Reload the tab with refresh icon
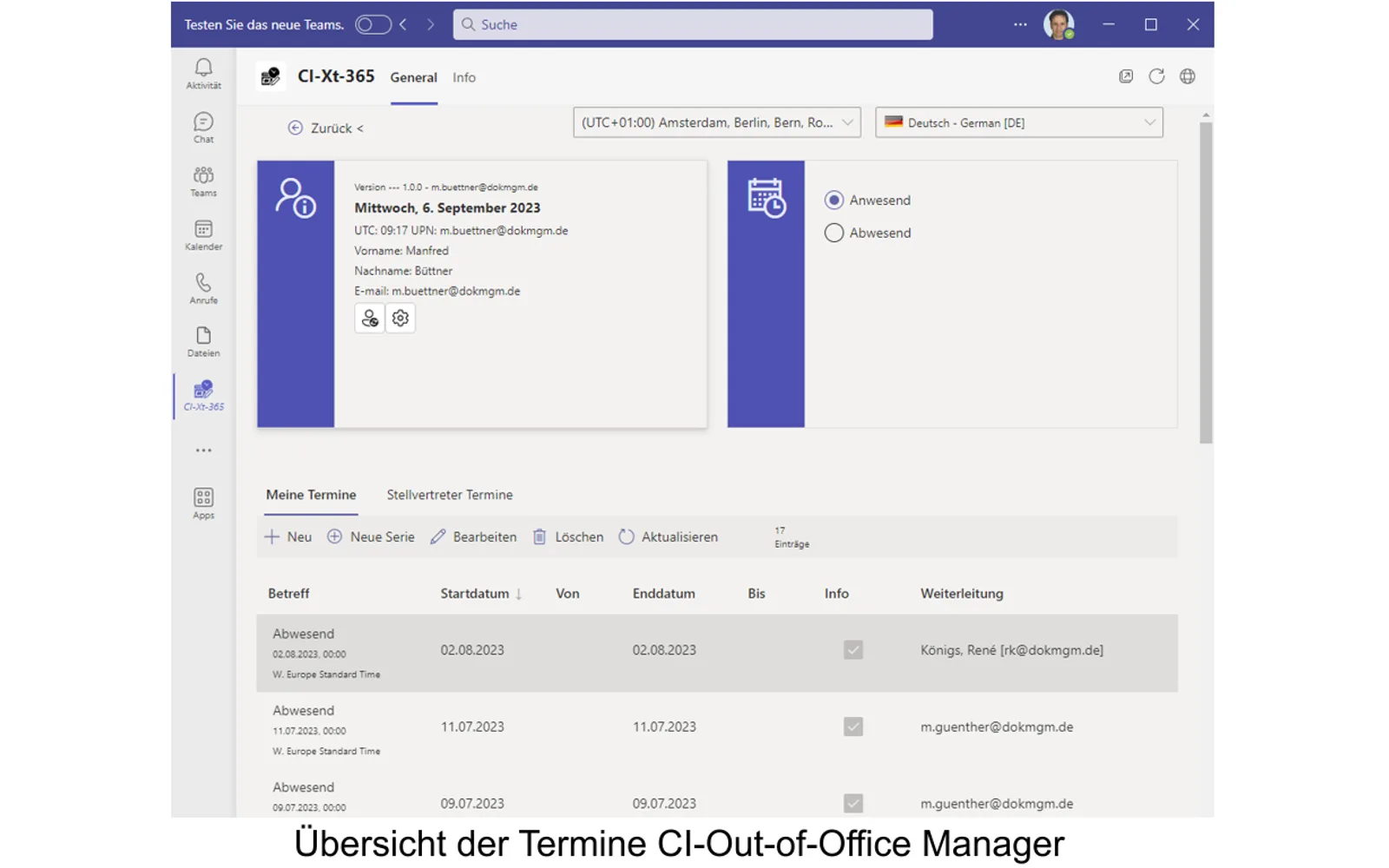This screenshot has height=868, width=1389. (1156, 76)
